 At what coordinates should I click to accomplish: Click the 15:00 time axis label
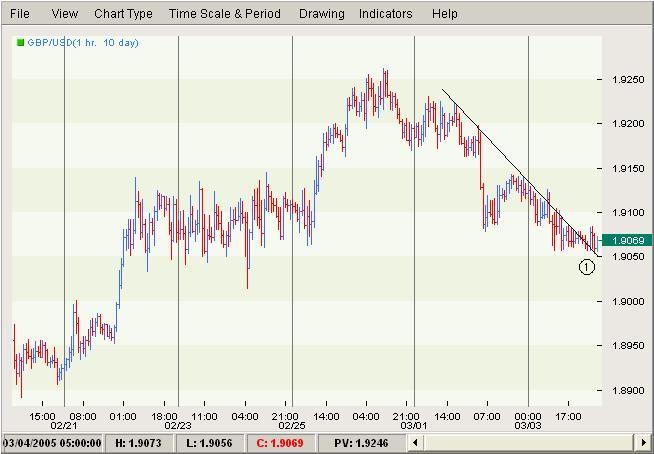coord(42,416)
